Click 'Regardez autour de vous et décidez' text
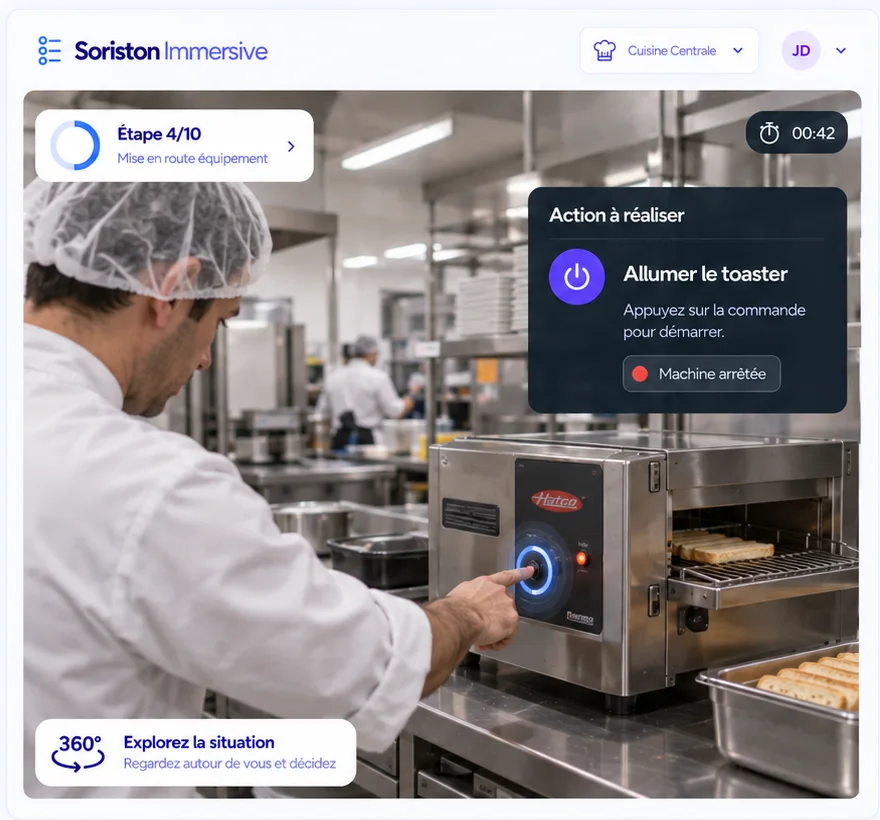880x820 pixels. coord(230,764)
